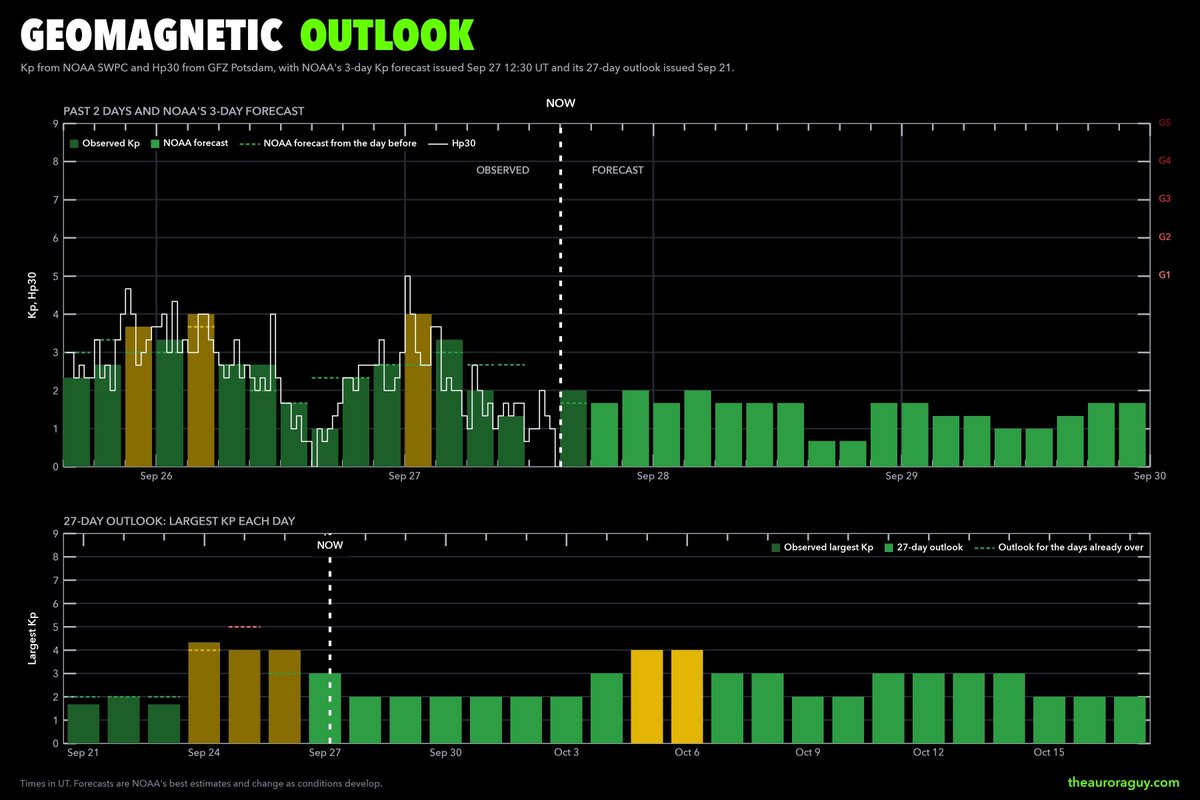Viewport: 1200px width, 800px height.
Task: Click the Oct 3 axis label
Action: [567, 752]
